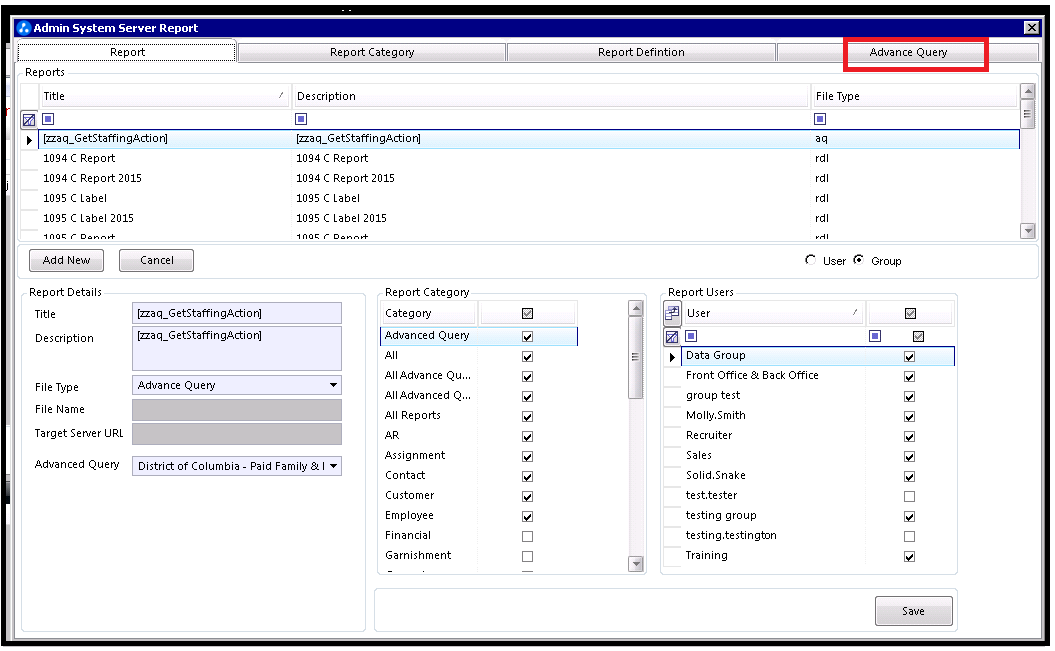Select the Assignment category row
This screenshot has width=1055, height=651.
(478, 456)
